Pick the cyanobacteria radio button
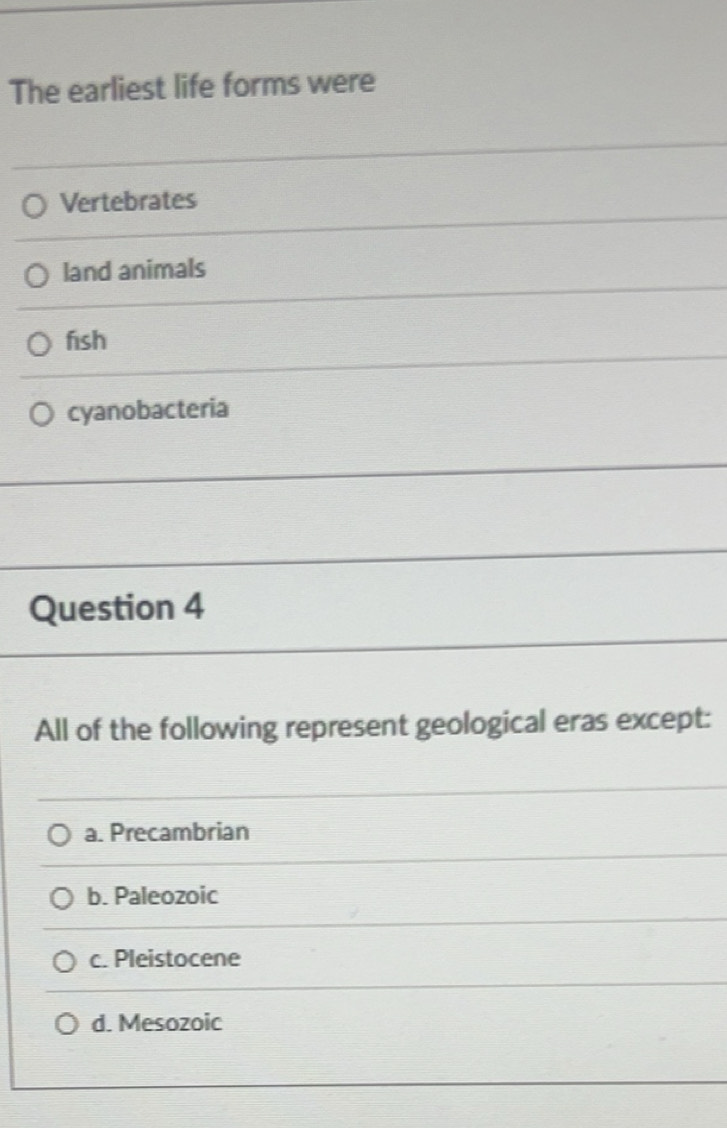This screenshot has height=1128, width=727. [42, 414]
